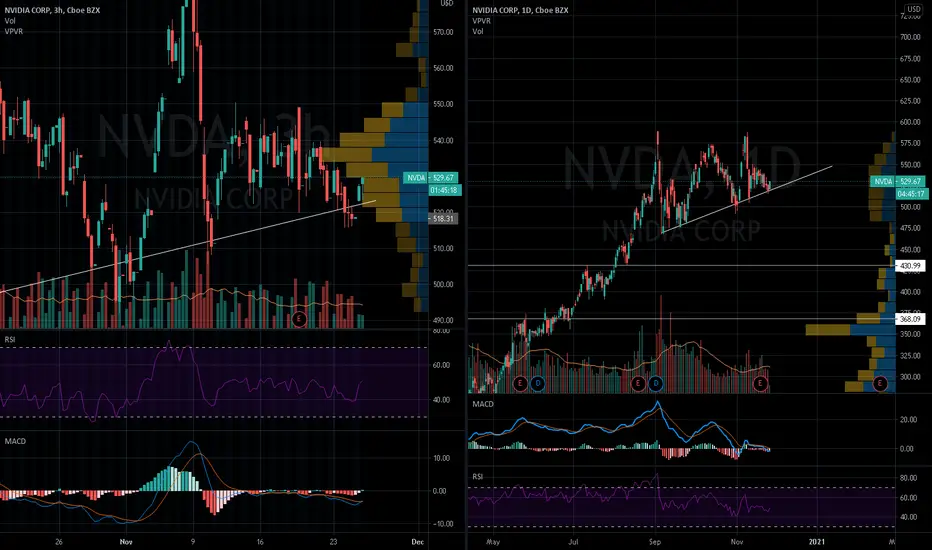Click the 'NVIDIA CORP, 1D, Cboe BZX' chart title
This screenshot has width=932, height=550.
[520, 10]
